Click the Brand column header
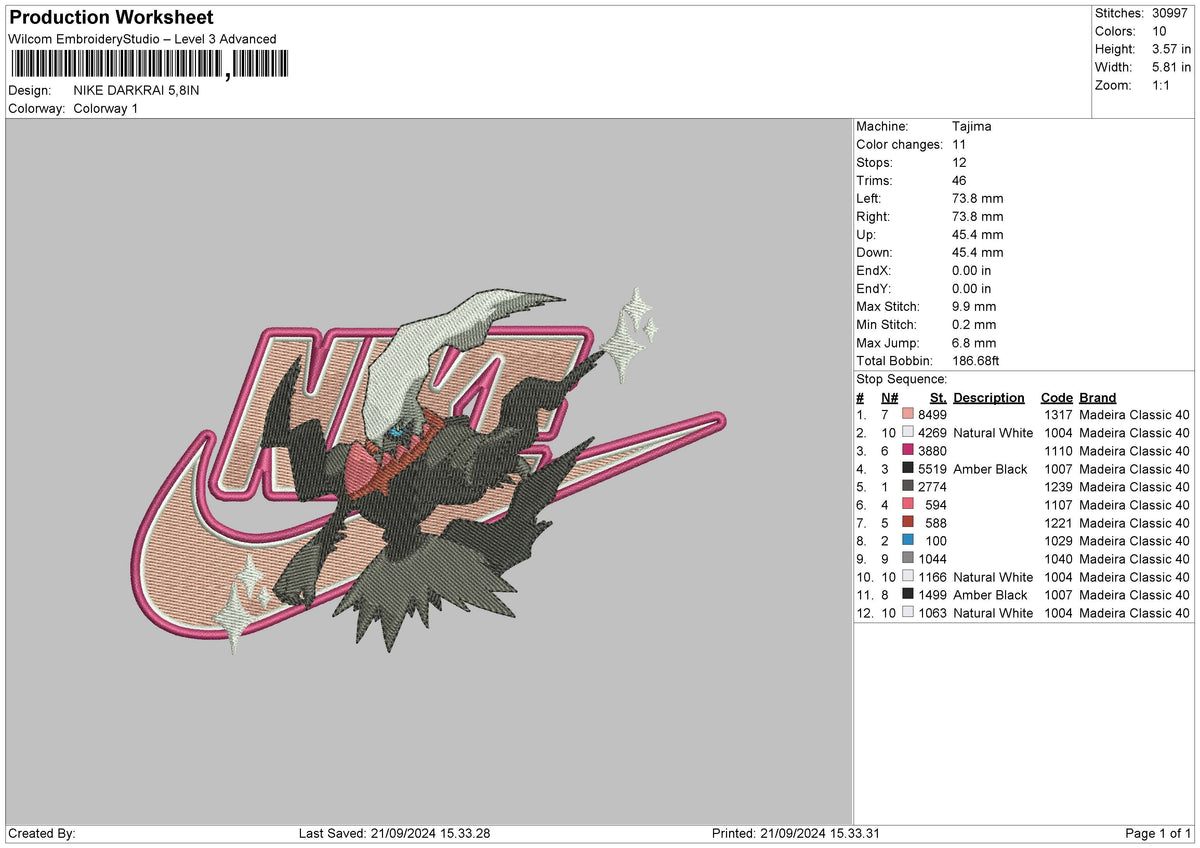Screen dimensions: 1200x848 1098,398
